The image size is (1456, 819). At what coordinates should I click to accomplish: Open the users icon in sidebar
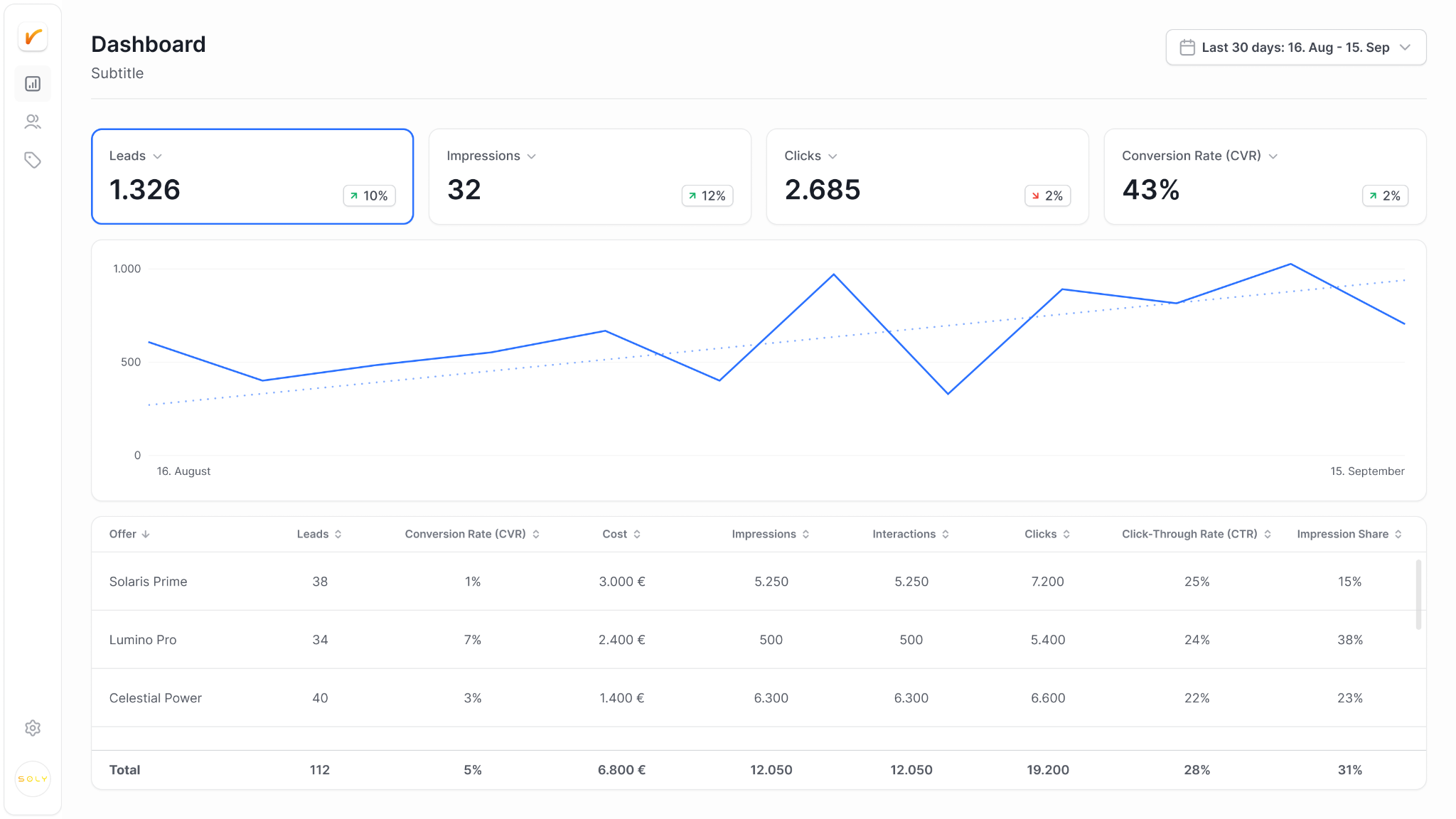(33, 122)
